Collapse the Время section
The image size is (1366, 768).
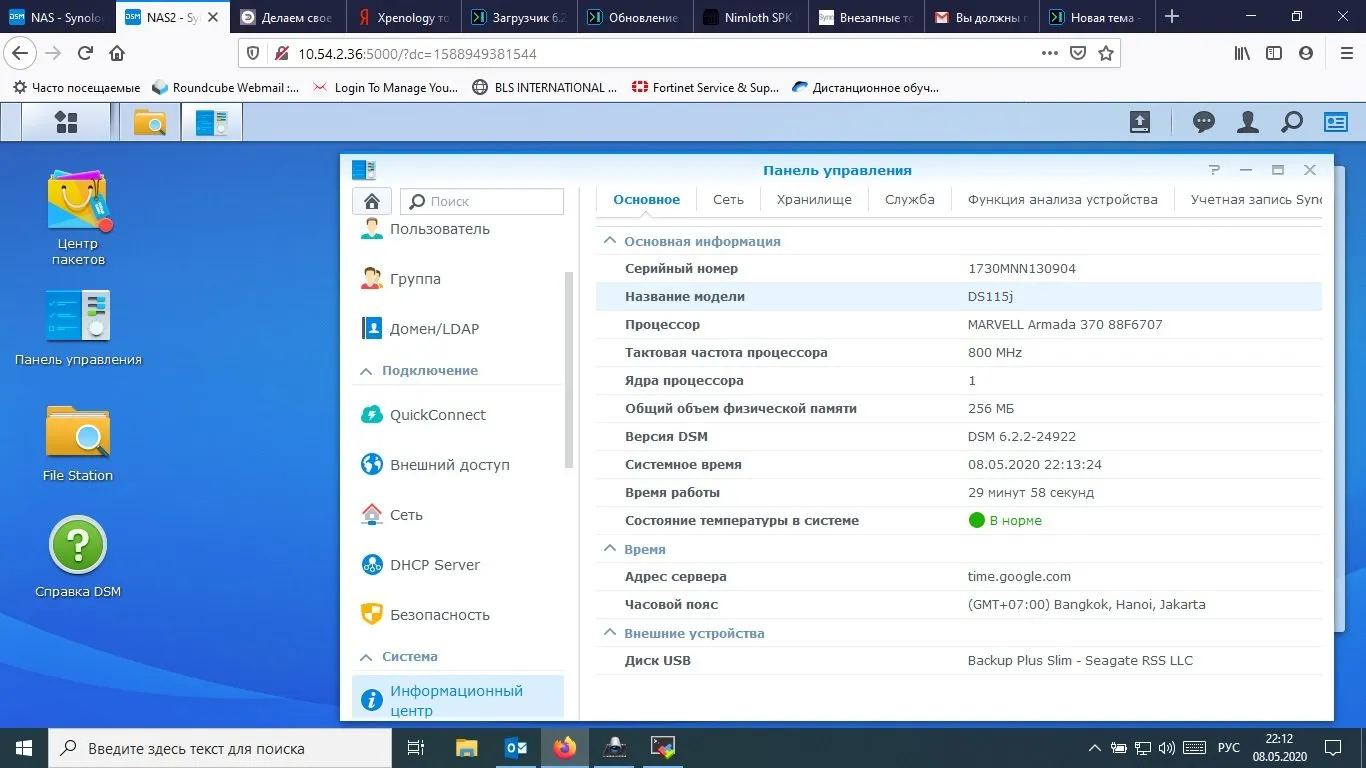point(608,549)
